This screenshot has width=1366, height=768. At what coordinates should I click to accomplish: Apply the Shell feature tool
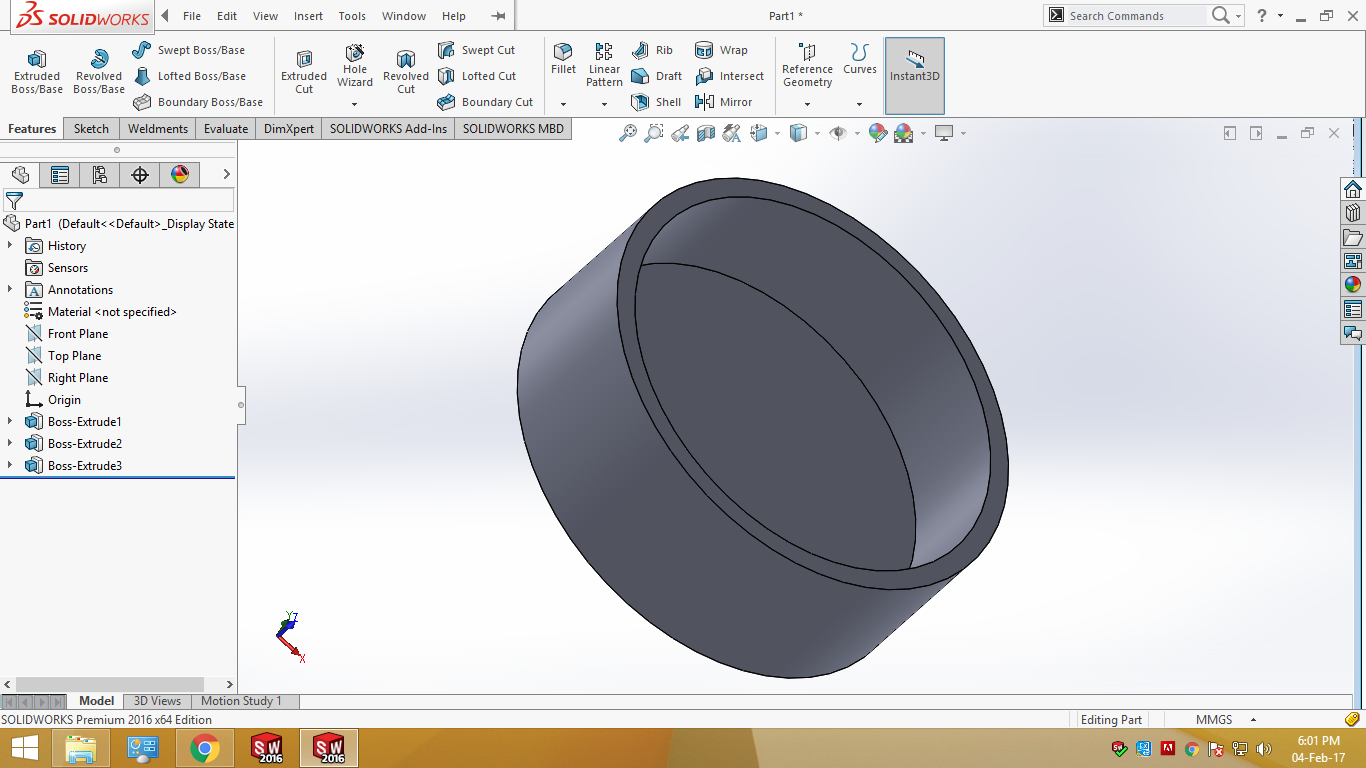pyautogui.click(x=656, y=102)
